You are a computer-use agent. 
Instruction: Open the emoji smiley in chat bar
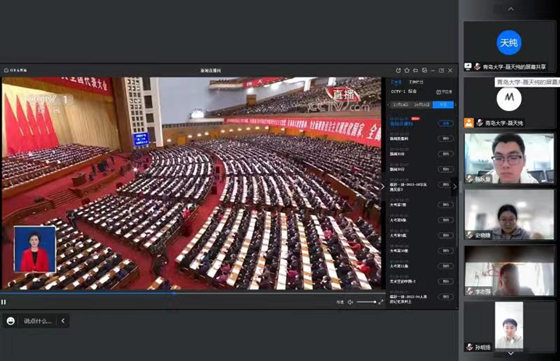point(11,321)
